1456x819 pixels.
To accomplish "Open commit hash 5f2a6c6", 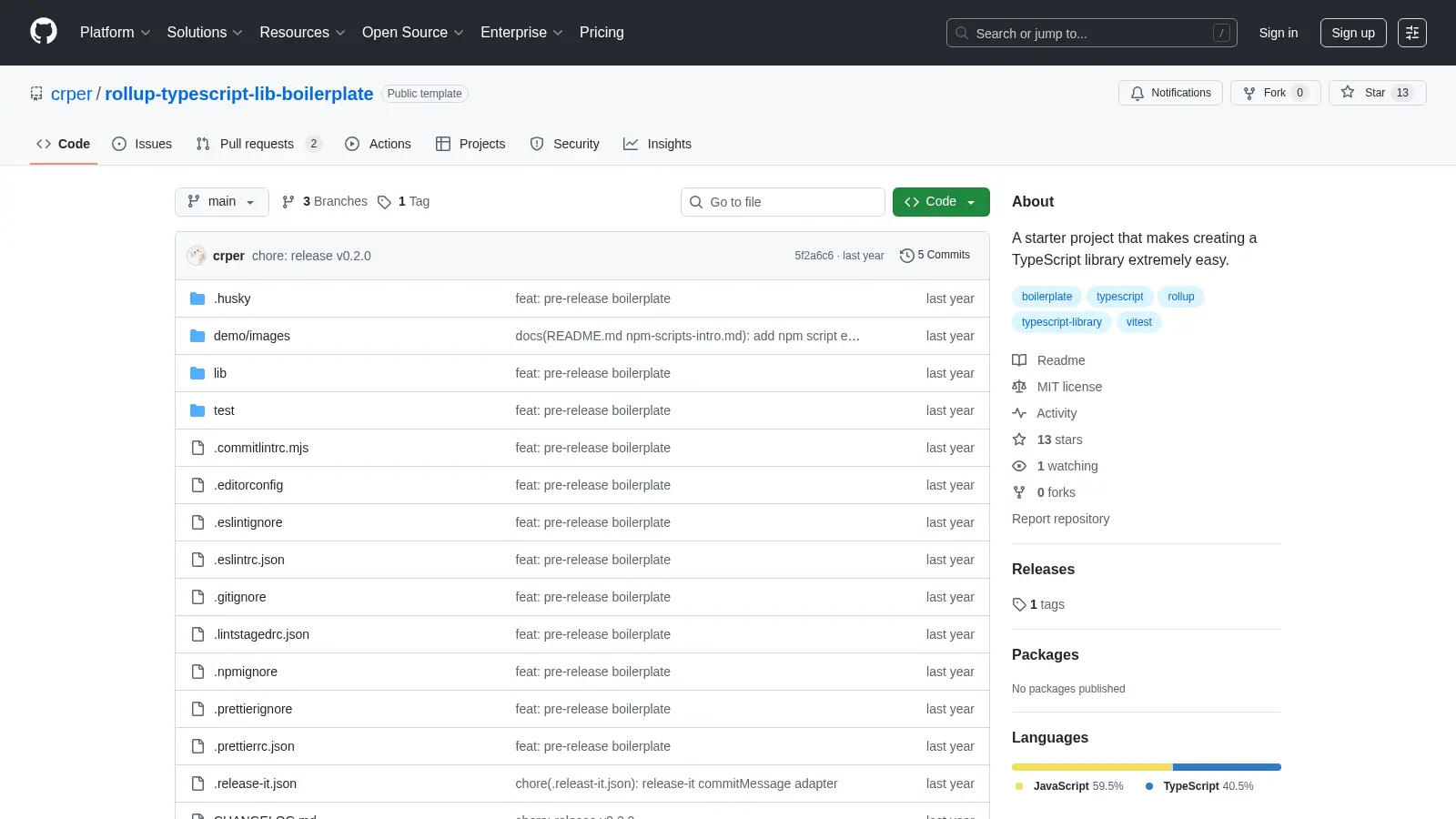I will tap(814, 256).
